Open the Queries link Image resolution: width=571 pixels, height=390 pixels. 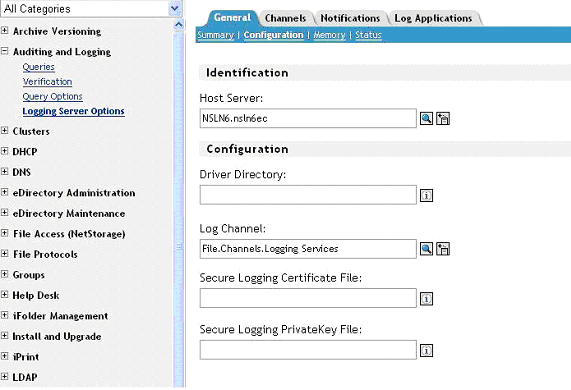pos(39,67)
